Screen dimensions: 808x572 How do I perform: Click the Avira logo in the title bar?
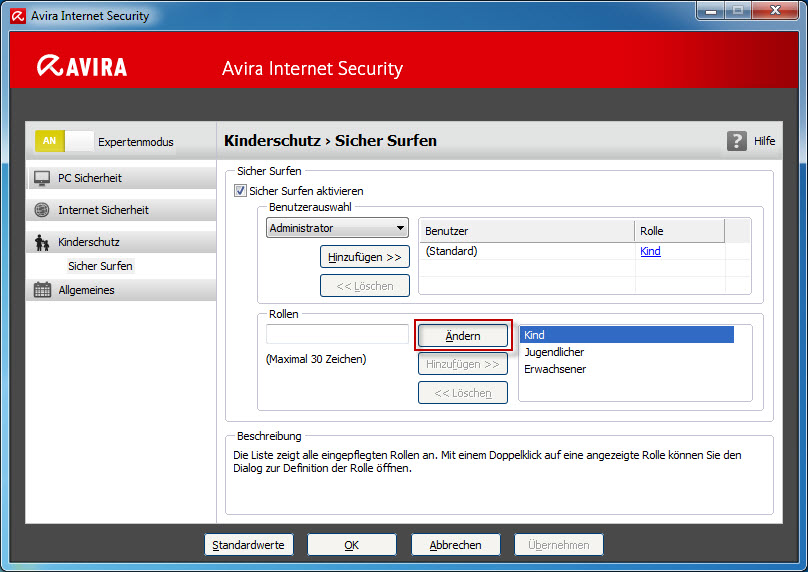18,16
